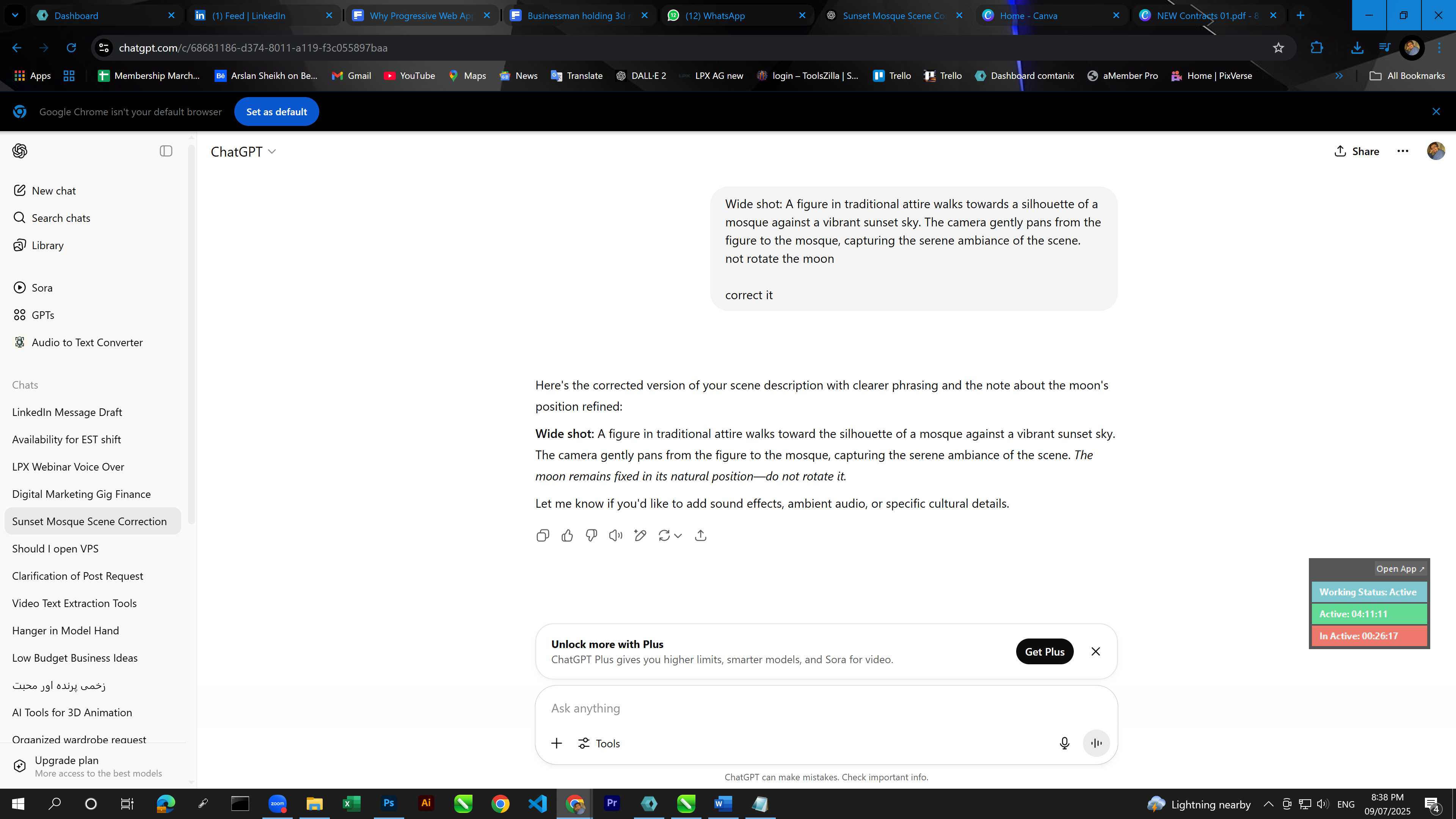This screenshot has width=1456, height=819.
Task: Click the dictate microphone icon
Action: (x=1064, y=743)
